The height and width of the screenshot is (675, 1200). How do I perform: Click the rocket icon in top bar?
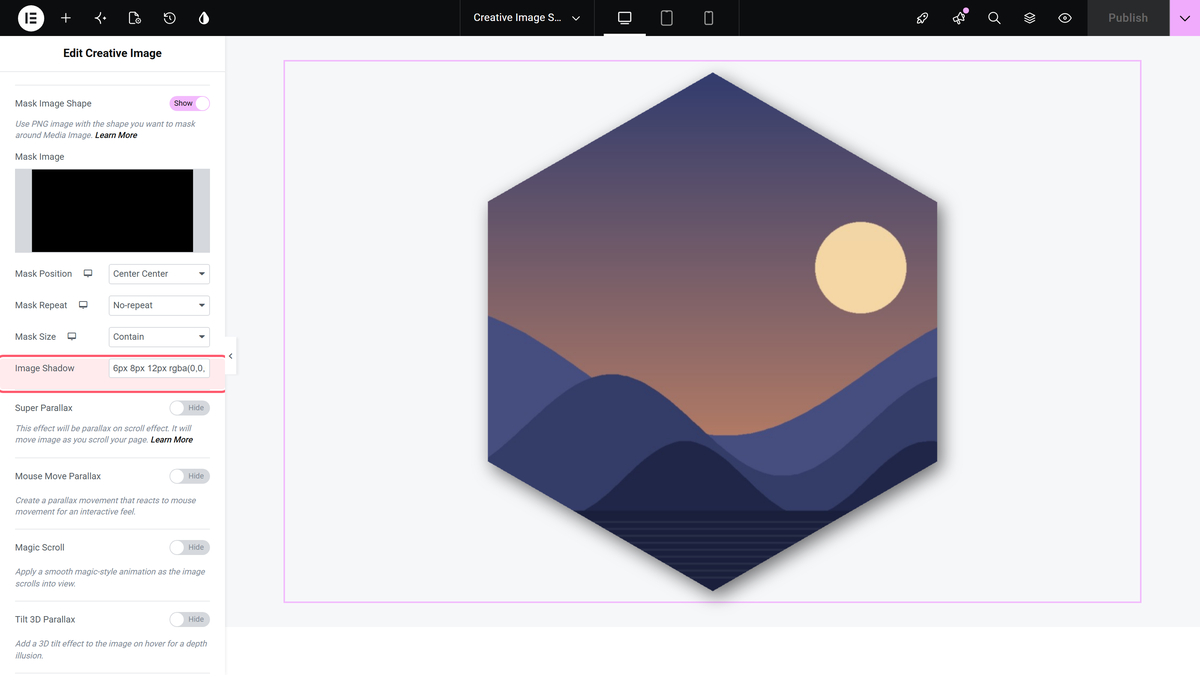923,18
